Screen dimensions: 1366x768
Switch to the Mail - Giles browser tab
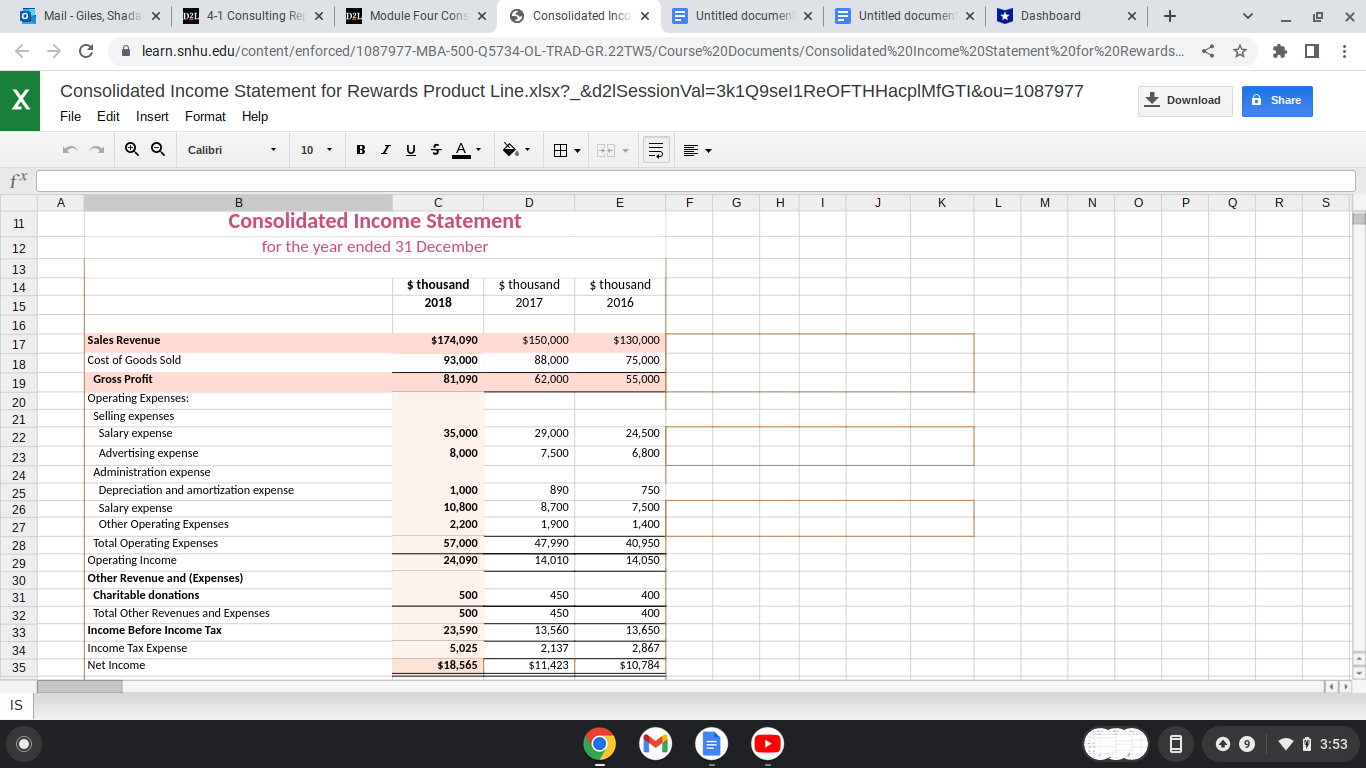tap(89, 16)
